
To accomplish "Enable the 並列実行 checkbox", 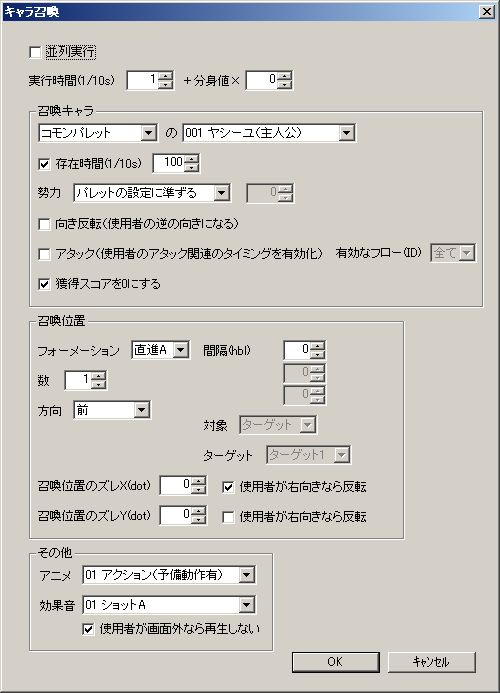I will tap(35, 52).
